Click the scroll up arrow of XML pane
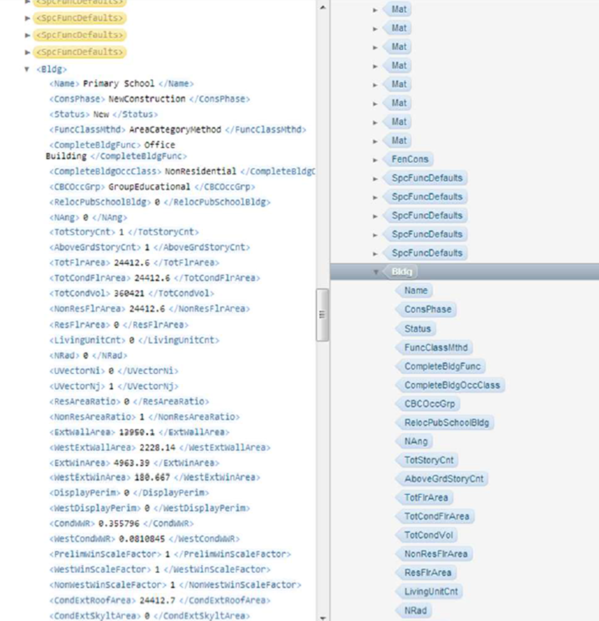Image resolution: width=599 pixels, height=621 pixels. 323,7
